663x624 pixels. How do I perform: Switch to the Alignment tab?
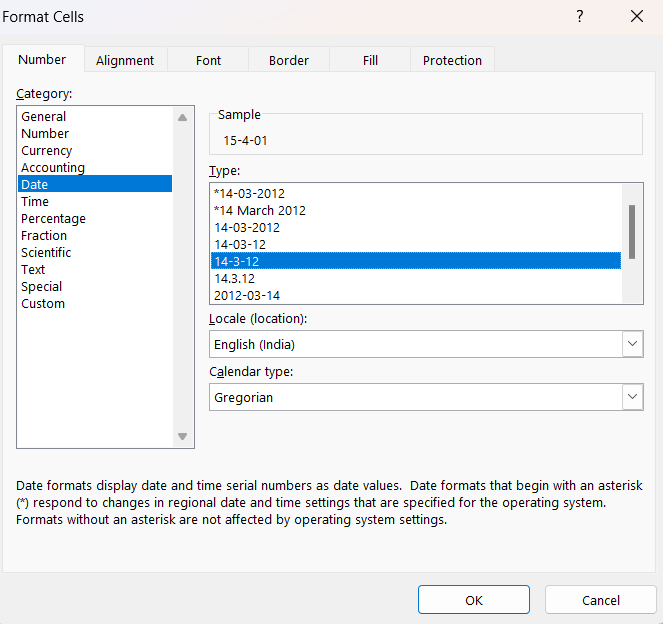point(125,60)
